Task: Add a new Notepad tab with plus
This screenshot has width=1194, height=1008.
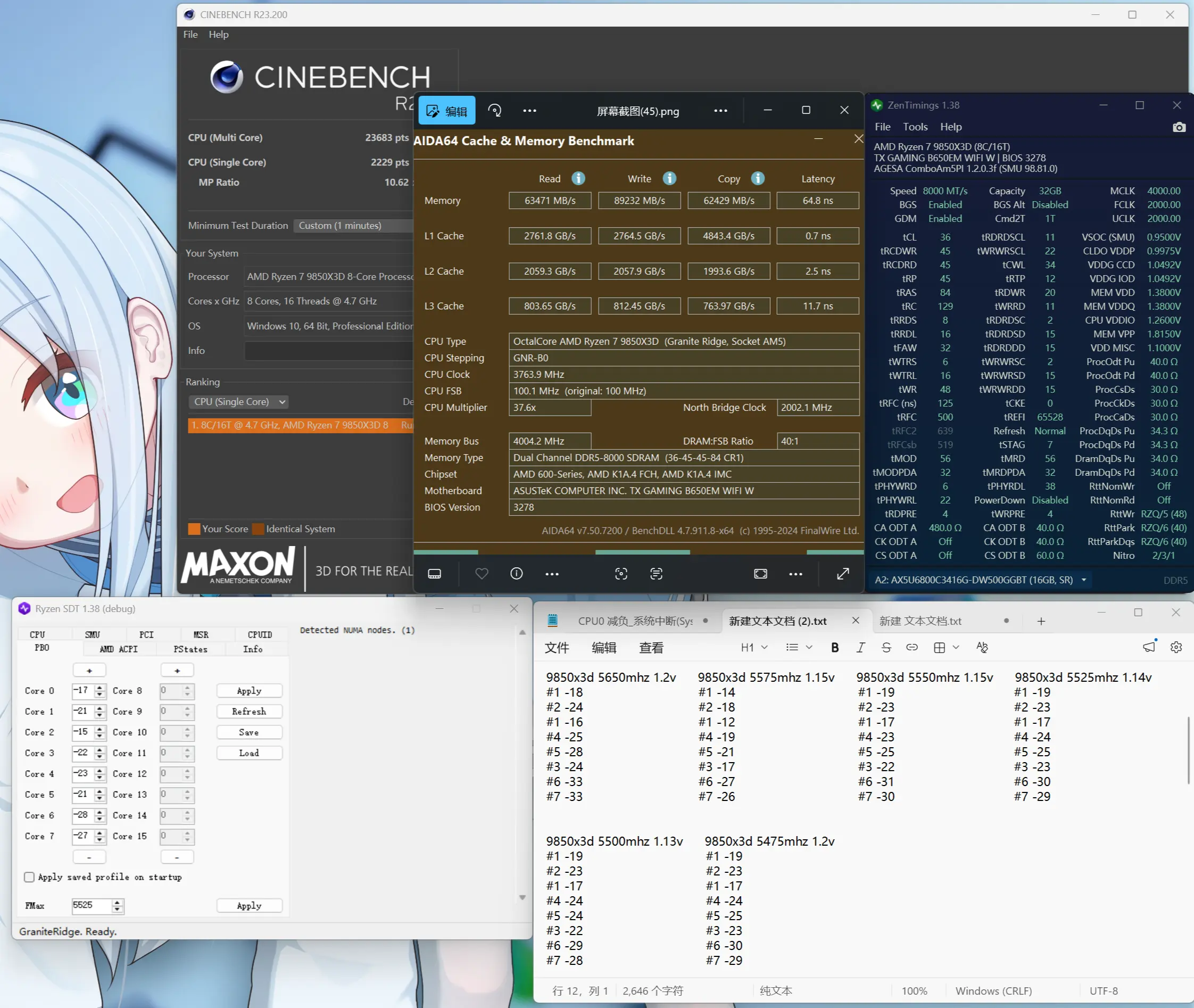Action: point(1041,621)
